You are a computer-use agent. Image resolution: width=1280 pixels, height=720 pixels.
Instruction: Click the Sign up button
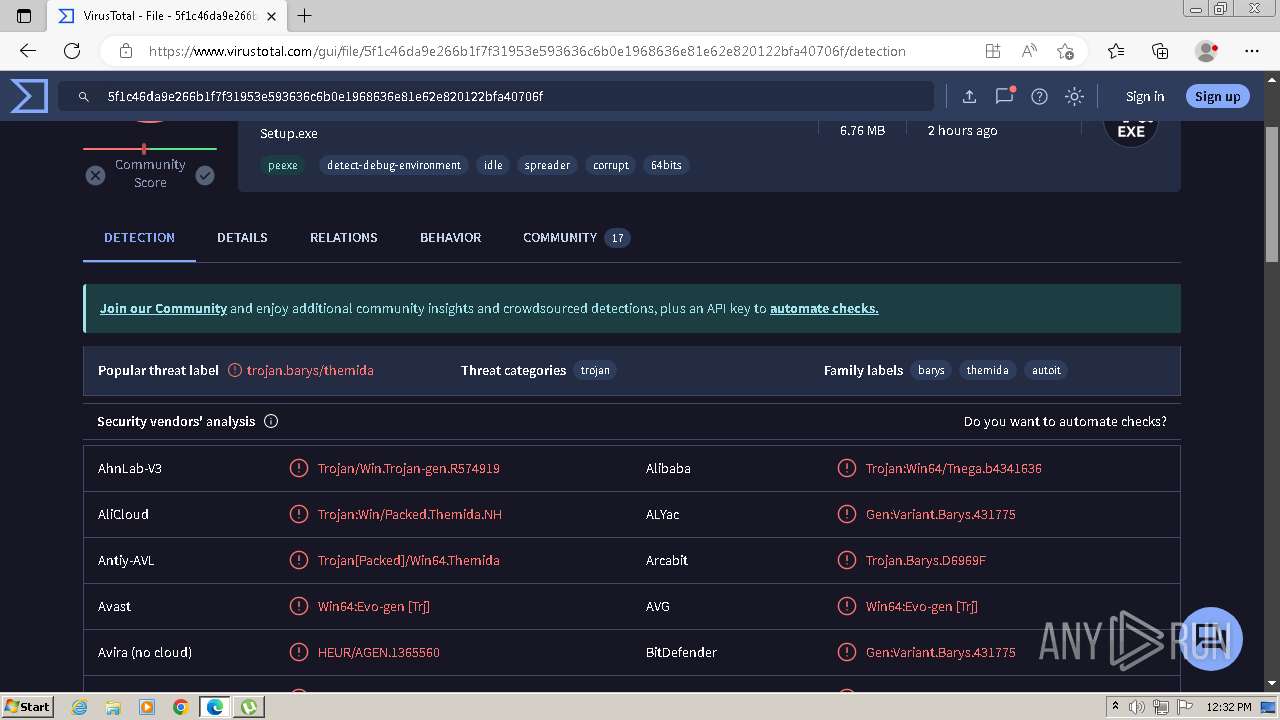coord(1217,96)
